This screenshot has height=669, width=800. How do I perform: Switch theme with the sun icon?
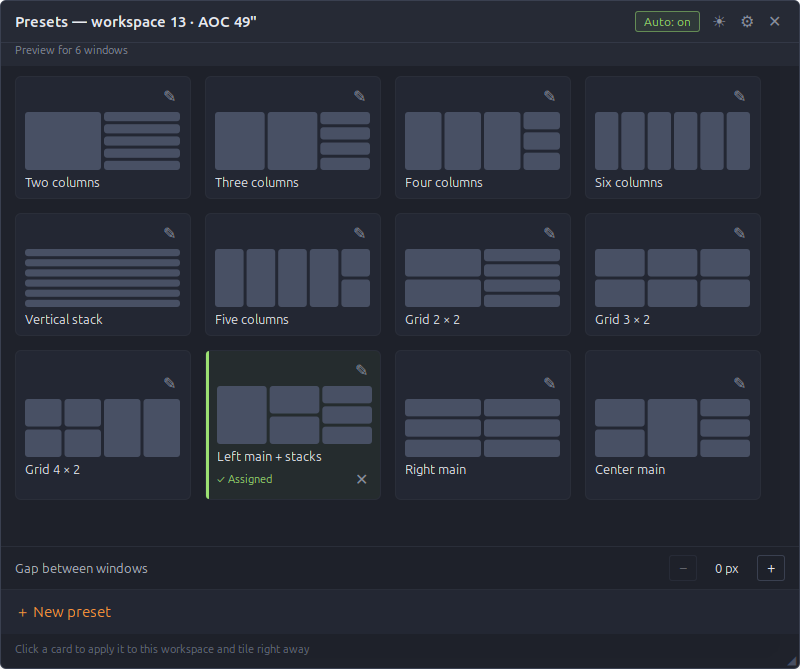tap(719, 21)
